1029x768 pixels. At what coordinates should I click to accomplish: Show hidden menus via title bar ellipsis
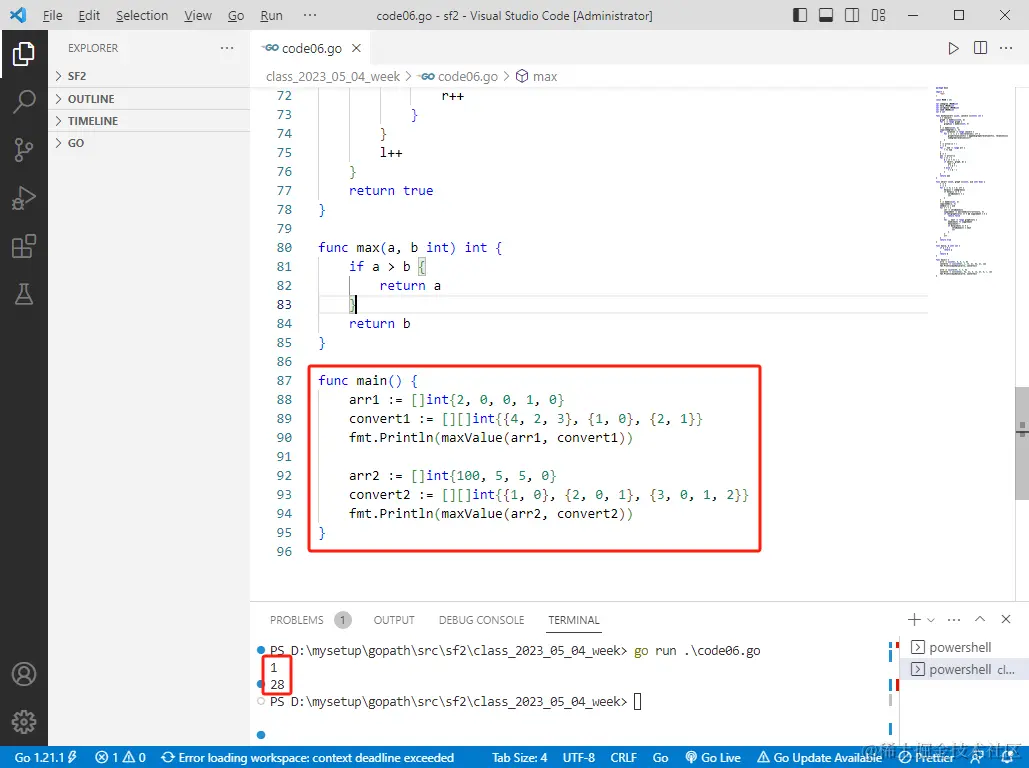[x=310, y=15]
